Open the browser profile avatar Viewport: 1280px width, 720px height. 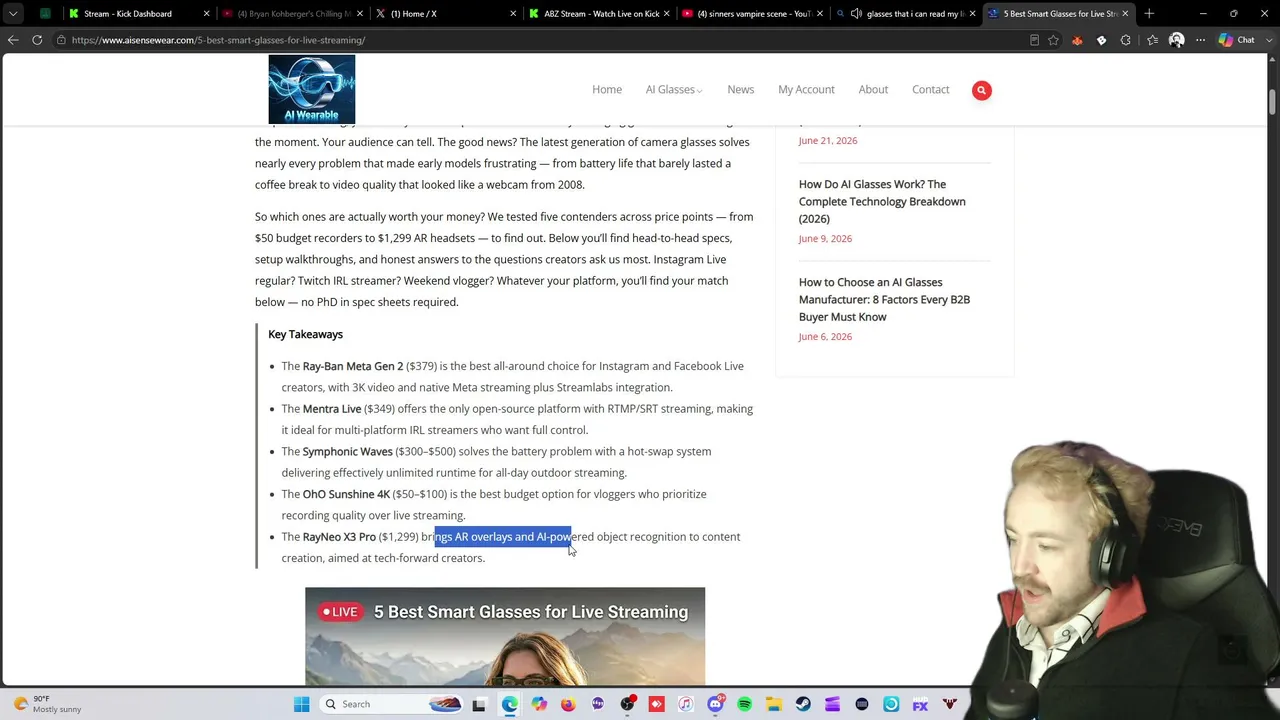[x=1176, y=40]
